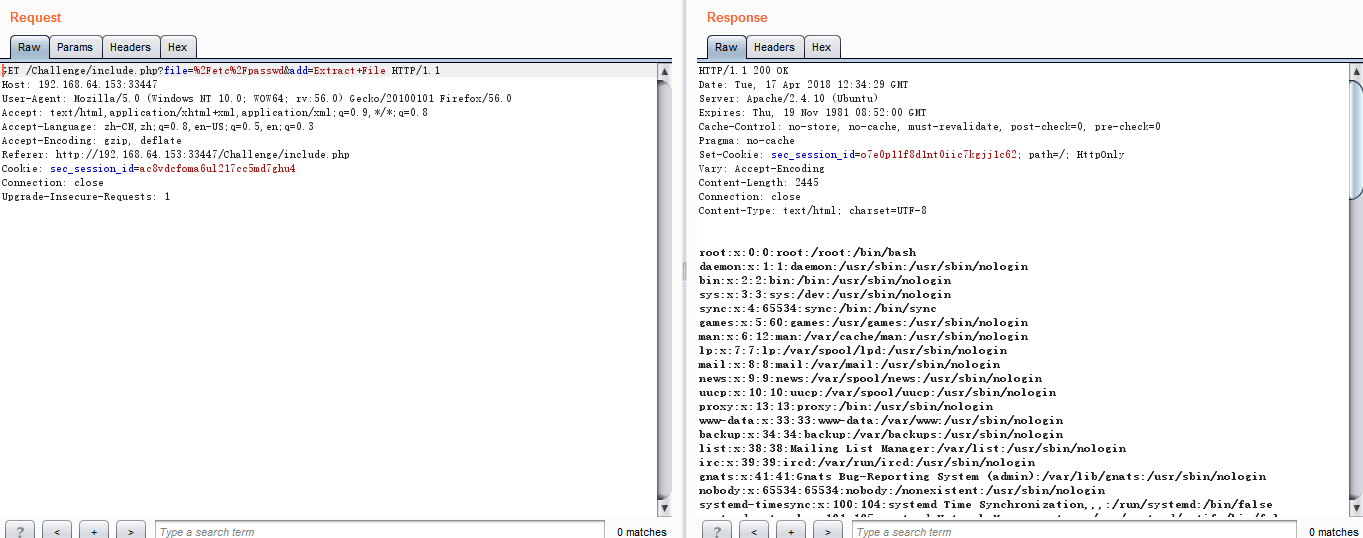Click the Request next match arrow button

pos(131,531)
